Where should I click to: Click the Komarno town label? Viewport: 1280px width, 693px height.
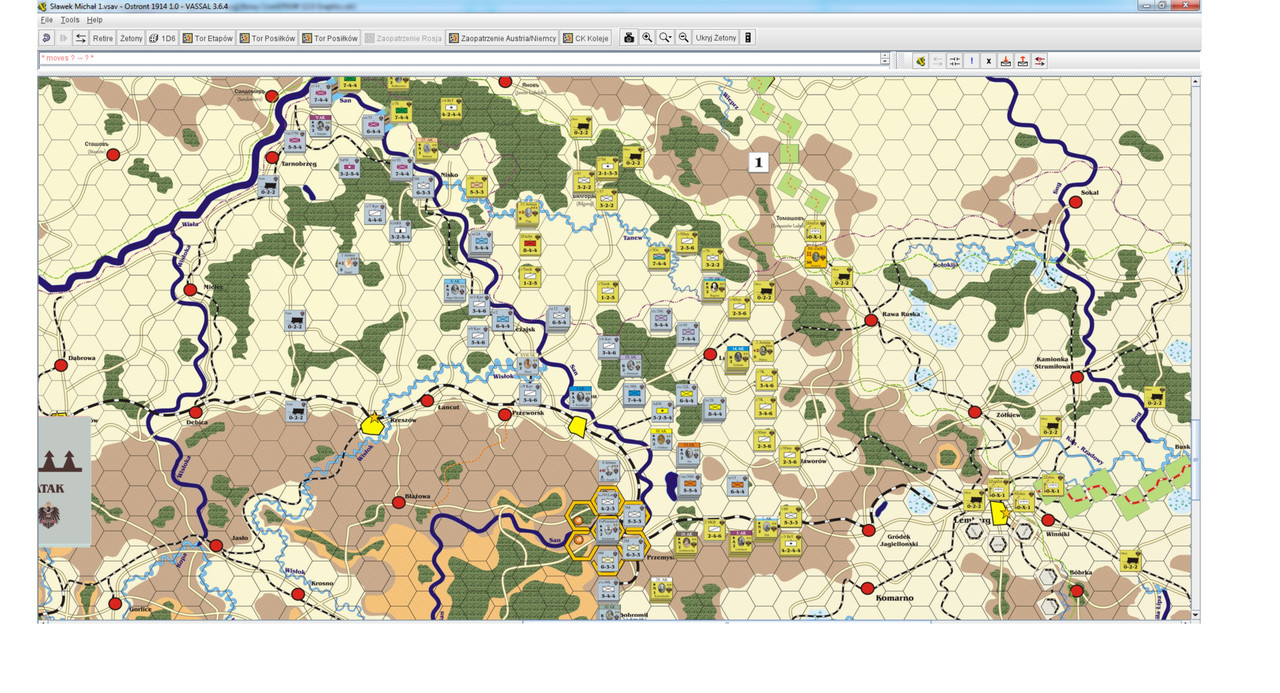896,597
